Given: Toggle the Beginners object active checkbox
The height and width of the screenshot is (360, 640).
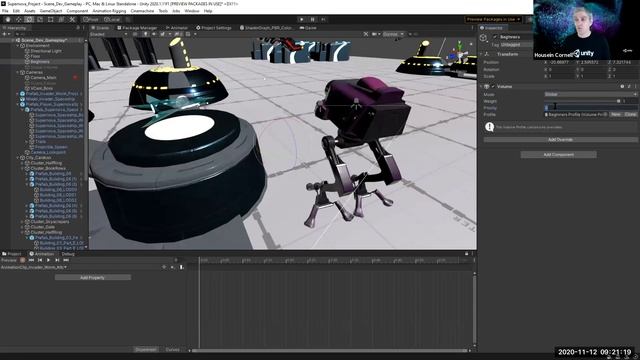Looking at the screenshot, I should [x=495, y=37].
